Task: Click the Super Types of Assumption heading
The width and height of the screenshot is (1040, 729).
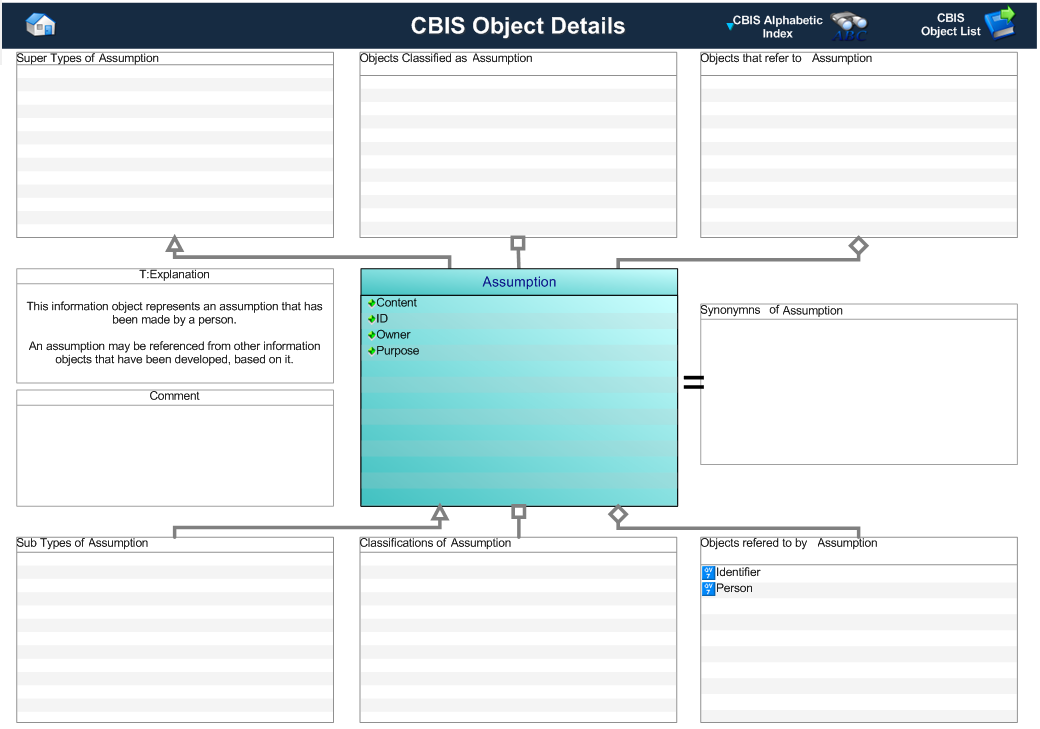Action: tap(88, 58)
